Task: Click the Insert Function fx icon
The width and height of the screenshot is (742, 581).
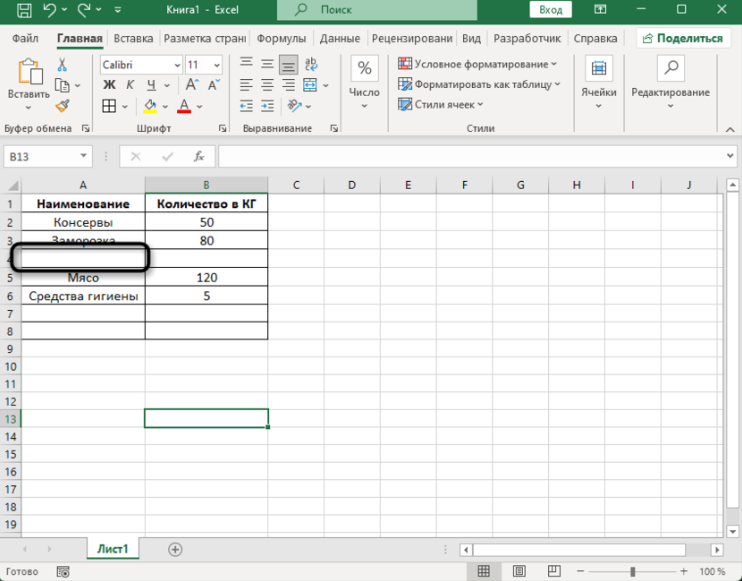Action: coord(199,157)
